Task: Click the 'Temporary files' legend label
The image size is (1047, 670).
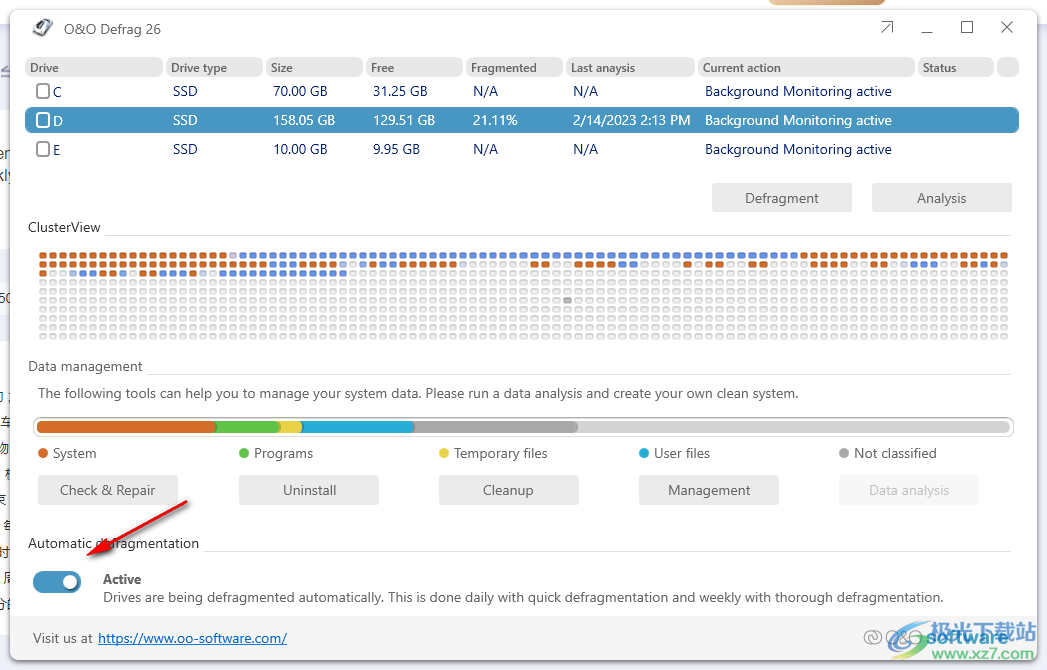Action: click(501, 453)
